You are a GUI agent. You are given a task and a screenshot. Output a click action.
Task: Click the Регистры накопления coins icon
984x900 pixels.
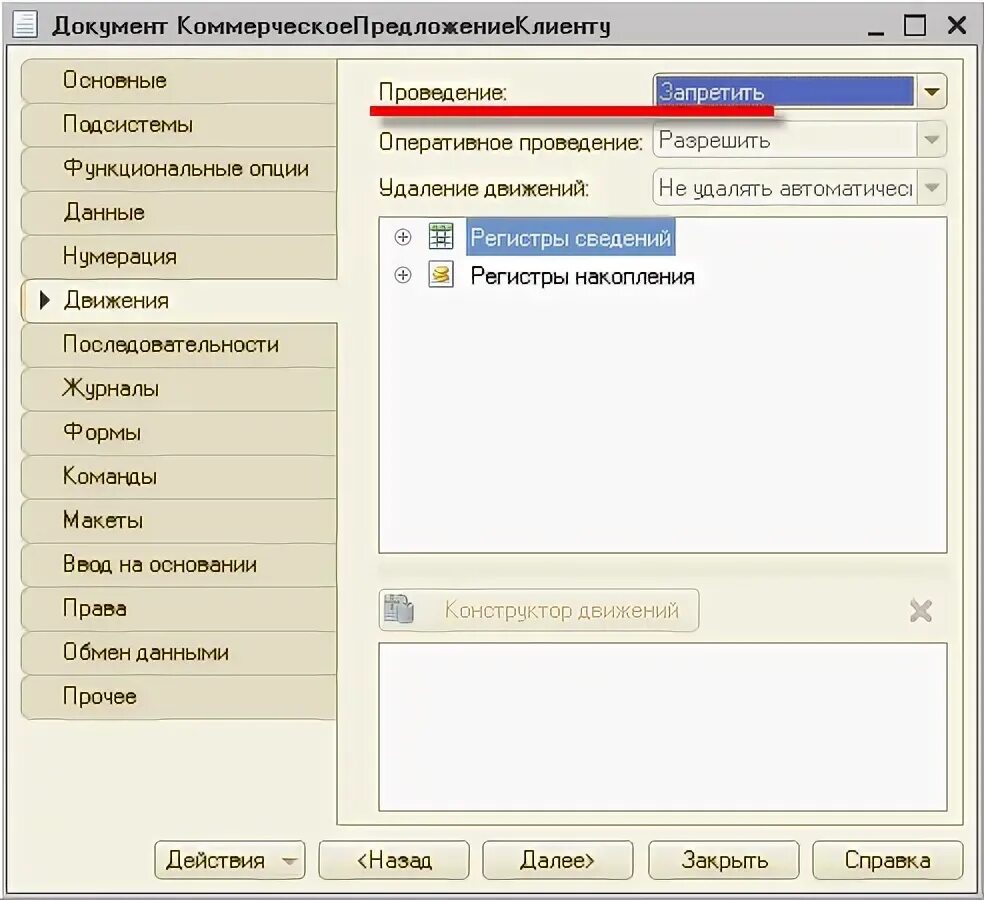pyautogui.click(x=441, y=275)
